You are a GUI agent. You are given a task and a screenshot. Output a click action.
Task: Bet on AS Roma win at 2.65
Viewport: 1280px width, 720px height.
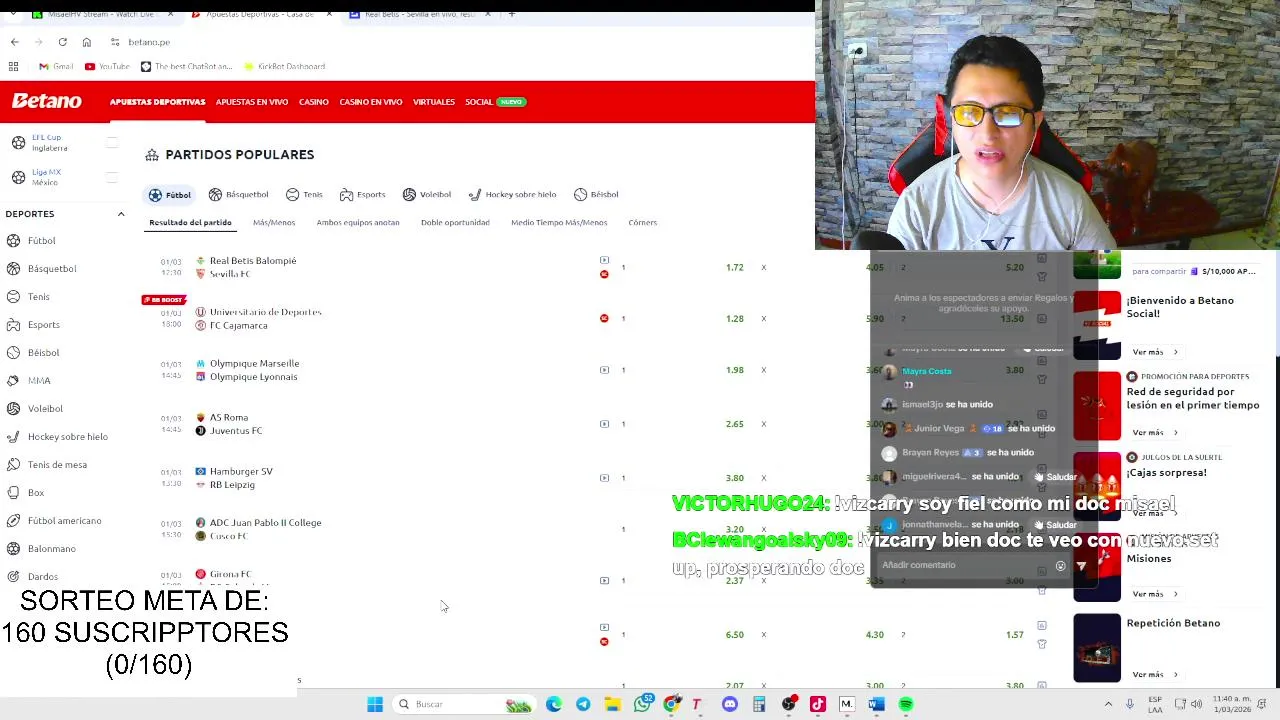735,424
